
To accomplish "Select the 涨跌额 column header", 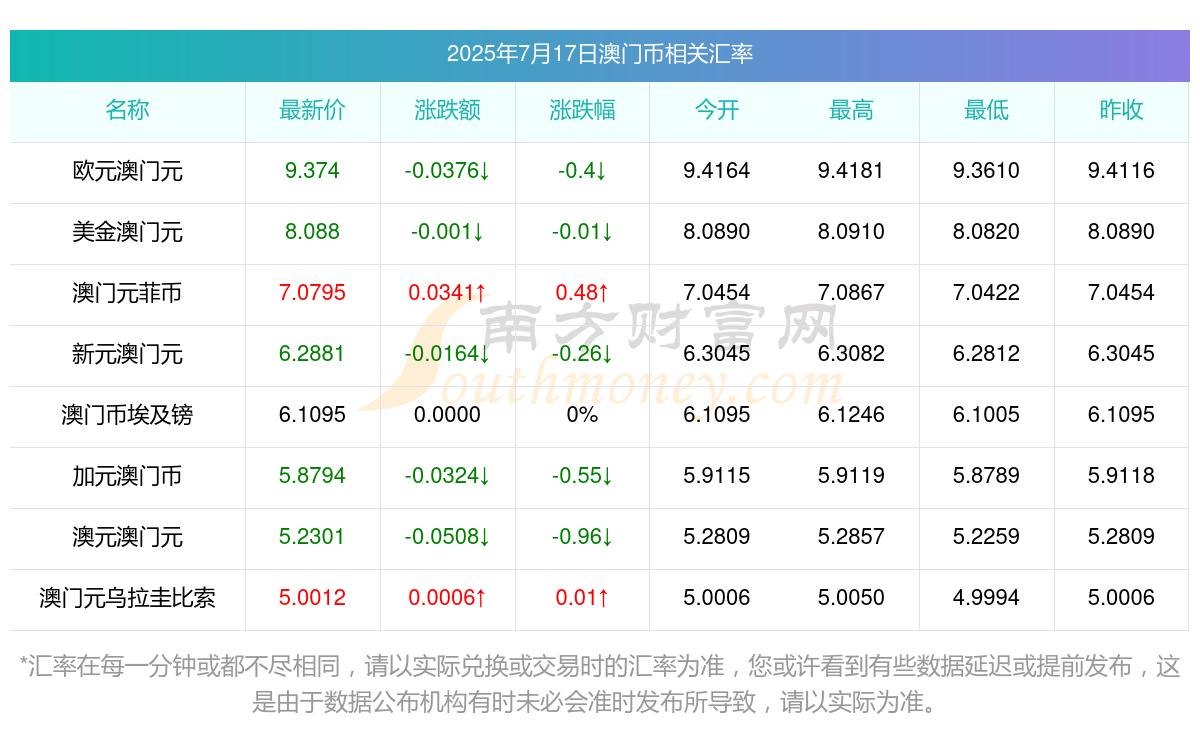I will (448, 110).
